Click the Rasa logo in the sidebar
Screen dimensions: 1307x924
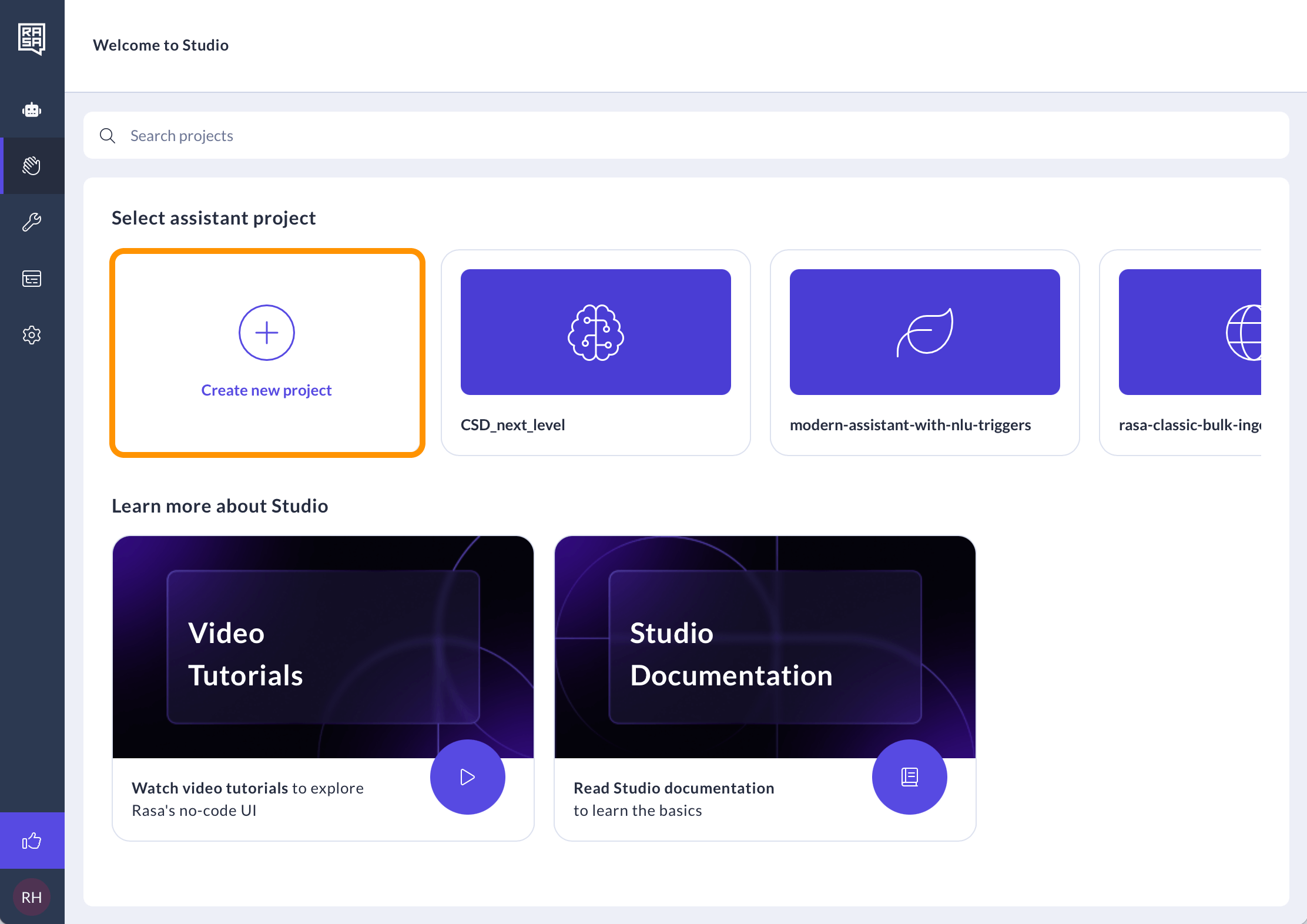pyautogui.click(x=32, y=39)
